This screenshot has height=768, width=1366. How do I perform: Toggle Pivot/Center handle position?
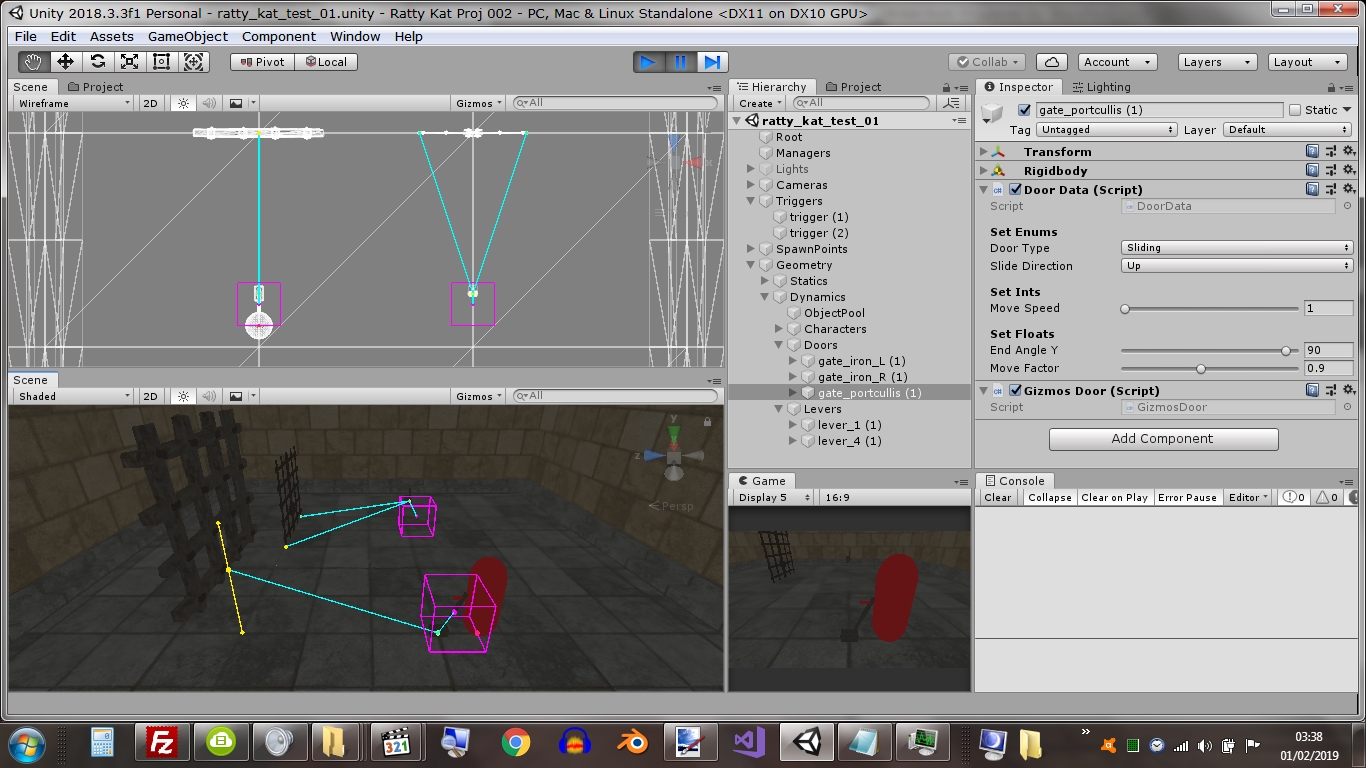(263, 62)
